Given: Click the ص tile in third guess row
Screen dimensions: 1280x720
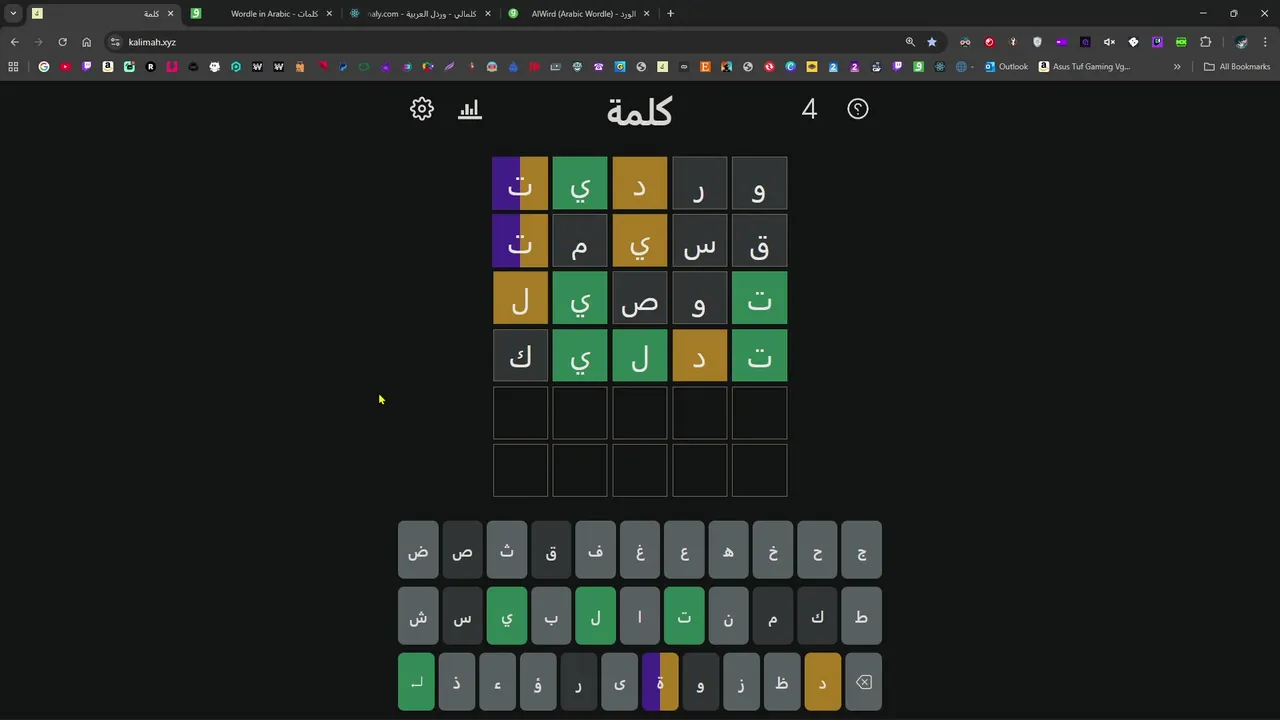Looking at the screenshot, I should pyautogui.click(x=640, y=298).
